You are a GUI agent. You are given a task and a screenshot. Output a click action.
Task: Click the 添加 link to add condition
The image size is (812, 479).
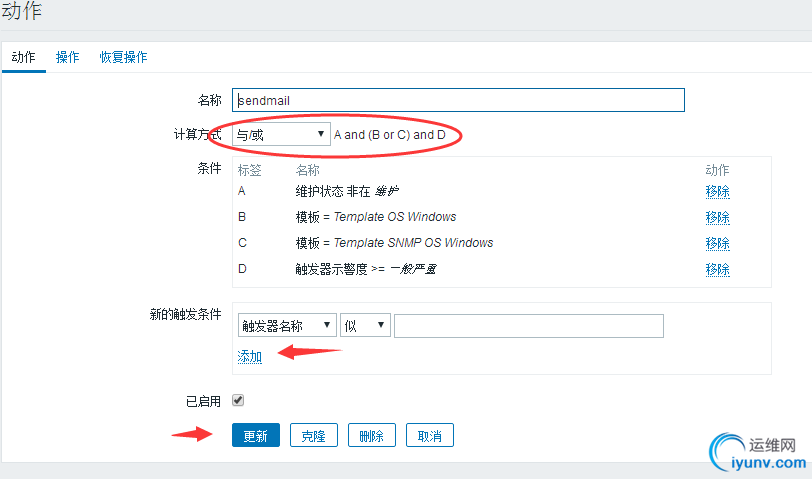point(250,357)
